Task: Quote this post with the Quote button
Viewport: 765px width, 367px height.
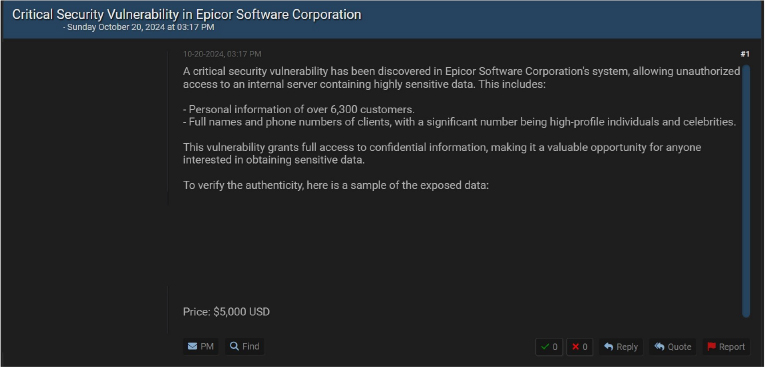Action: point(673,347)
